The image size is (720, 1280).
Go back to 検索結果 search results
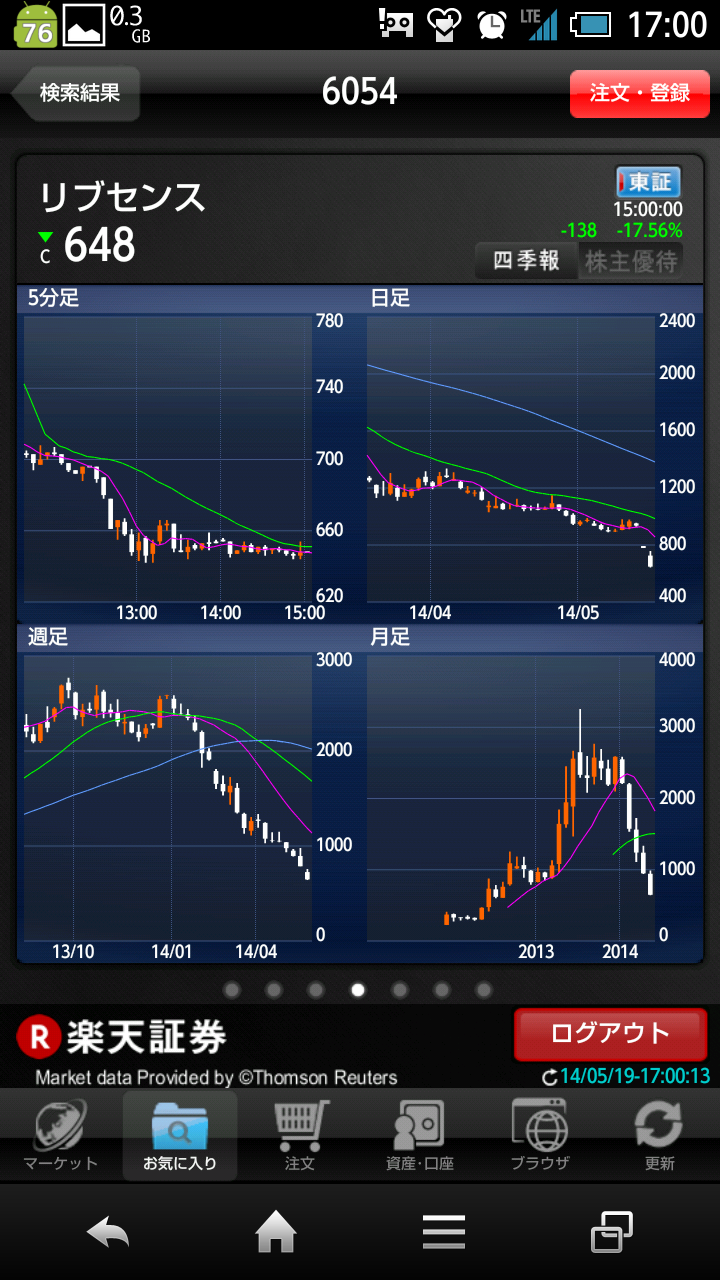coord(77,93)
